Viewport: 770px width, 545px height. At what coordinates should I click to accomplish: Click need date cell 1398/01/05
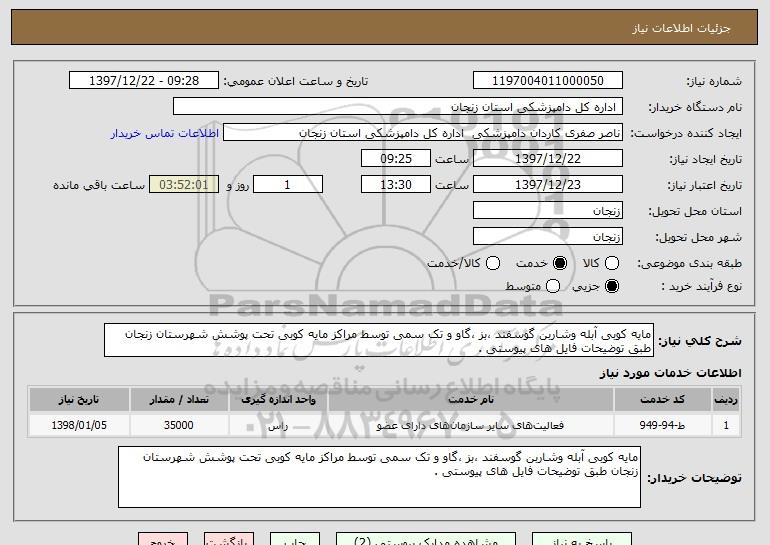[x=79, y=425]
